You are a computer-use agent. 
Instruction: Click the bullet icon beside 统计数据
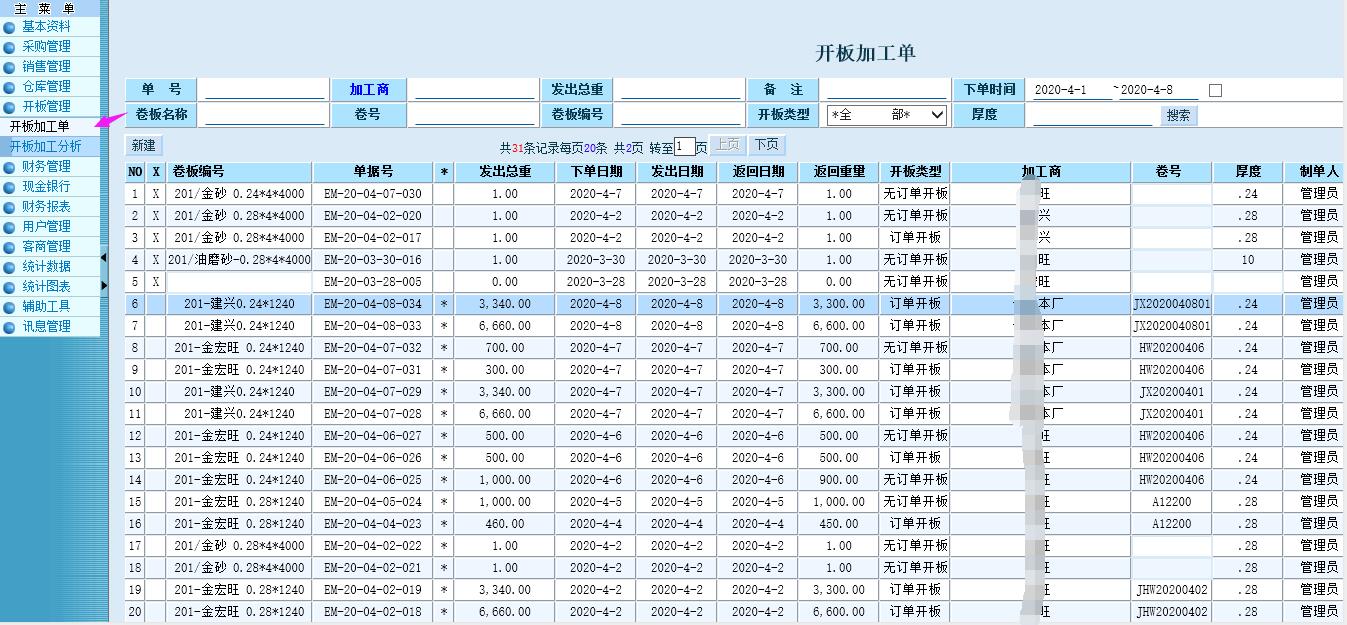tap(10, 267)
